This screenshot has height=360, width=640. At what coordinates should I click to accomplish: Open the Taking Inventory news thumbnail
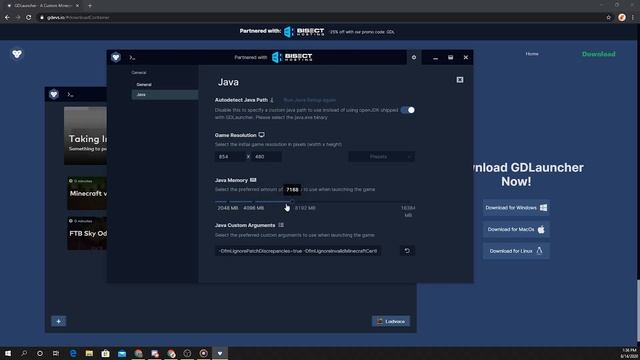coord(85,136)
